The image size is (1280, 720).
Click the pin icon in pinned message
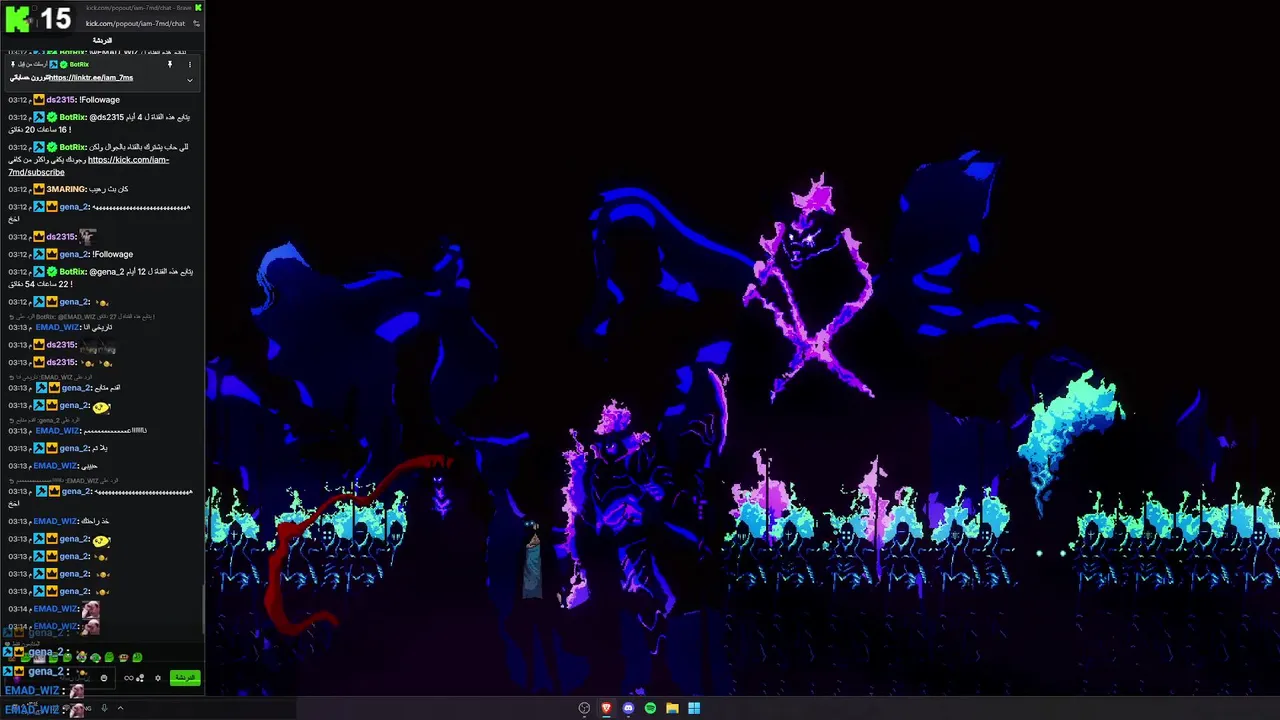pos(169,64)
